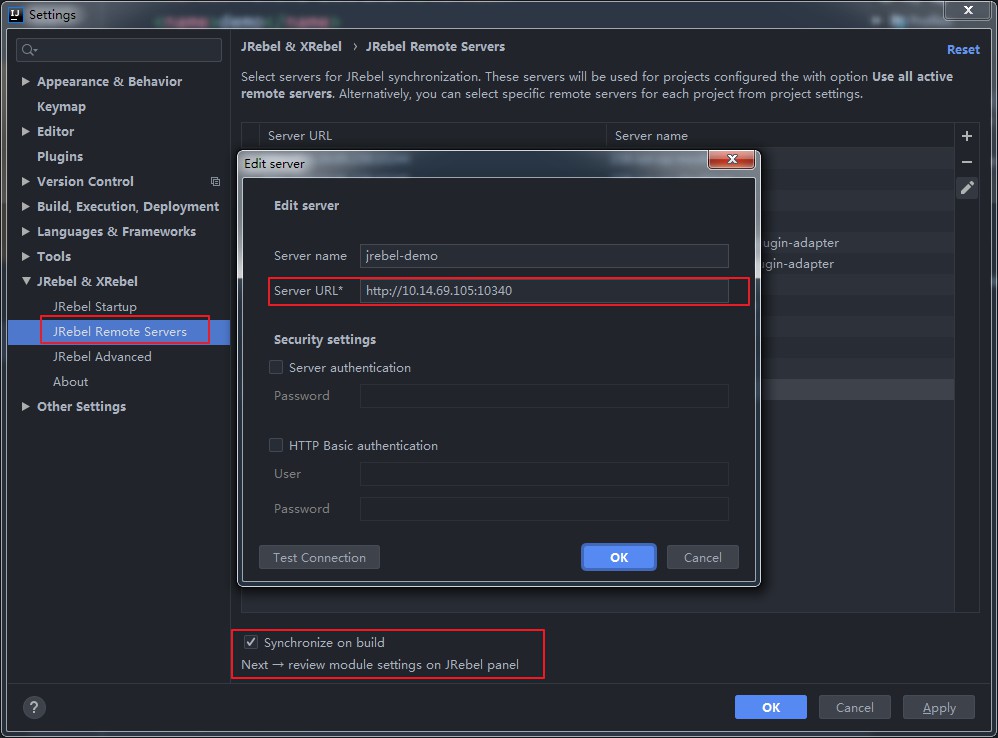Select JRebel Remote Servers item
Image resolution: width=998 pixels, height=738 pixels.
(120, 331)
